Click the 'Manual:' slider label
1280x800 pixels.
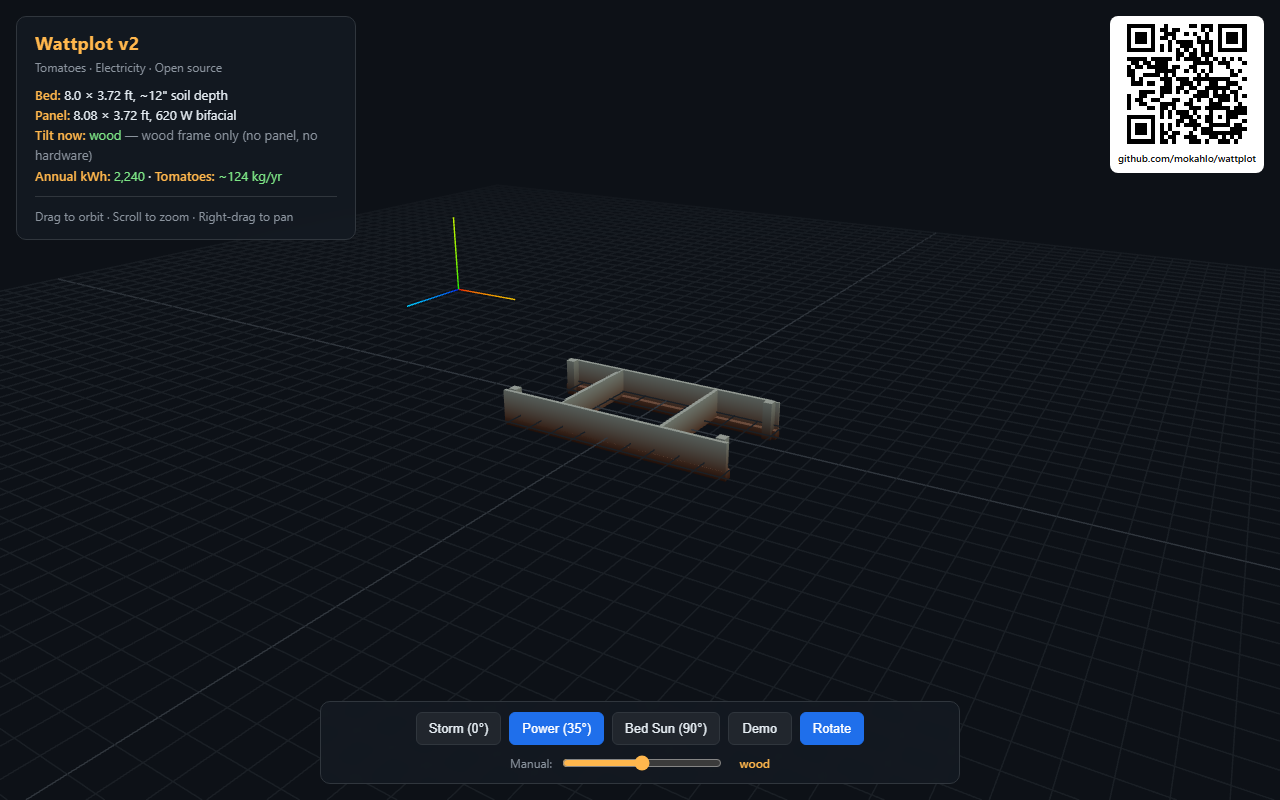531,764
